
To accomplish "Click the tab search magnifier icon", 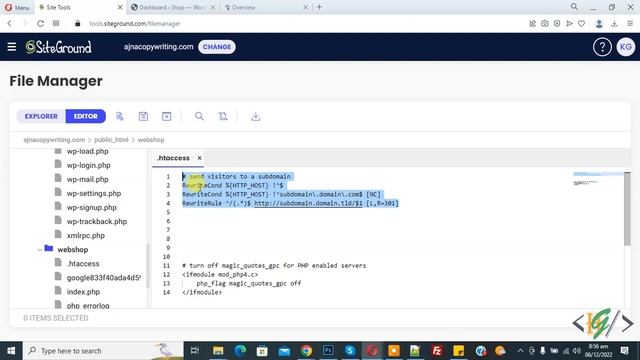I will click(x=574, y=7).
